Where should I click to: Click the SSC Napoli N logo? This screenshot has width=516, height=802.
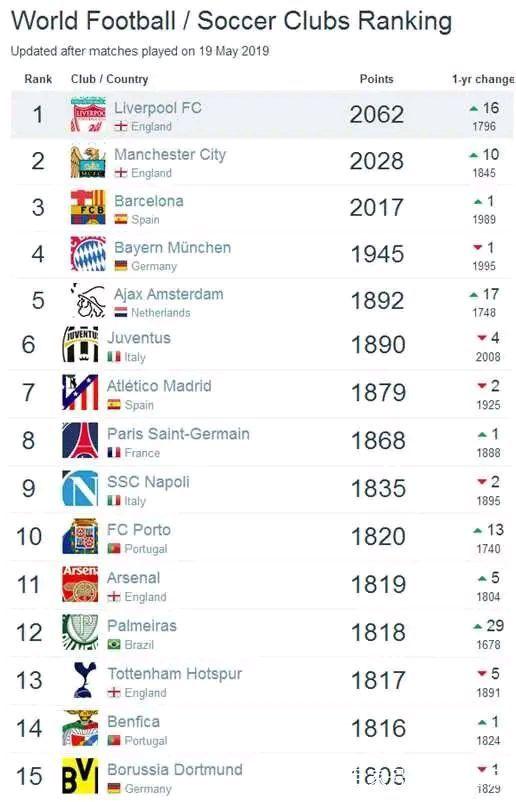tap(80, 488)
